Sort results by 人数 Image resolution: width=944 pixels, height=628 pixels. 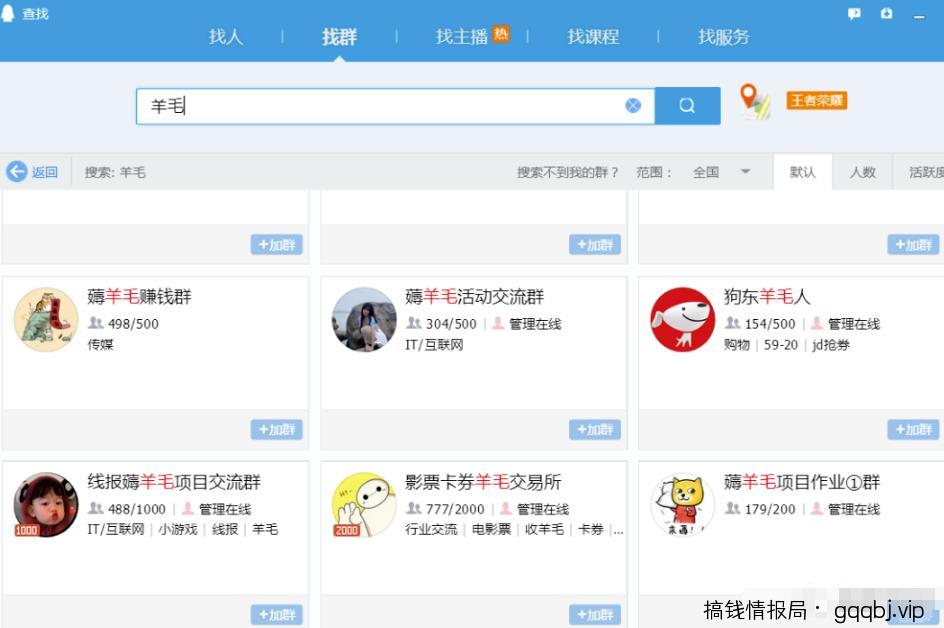pos(862,171)
